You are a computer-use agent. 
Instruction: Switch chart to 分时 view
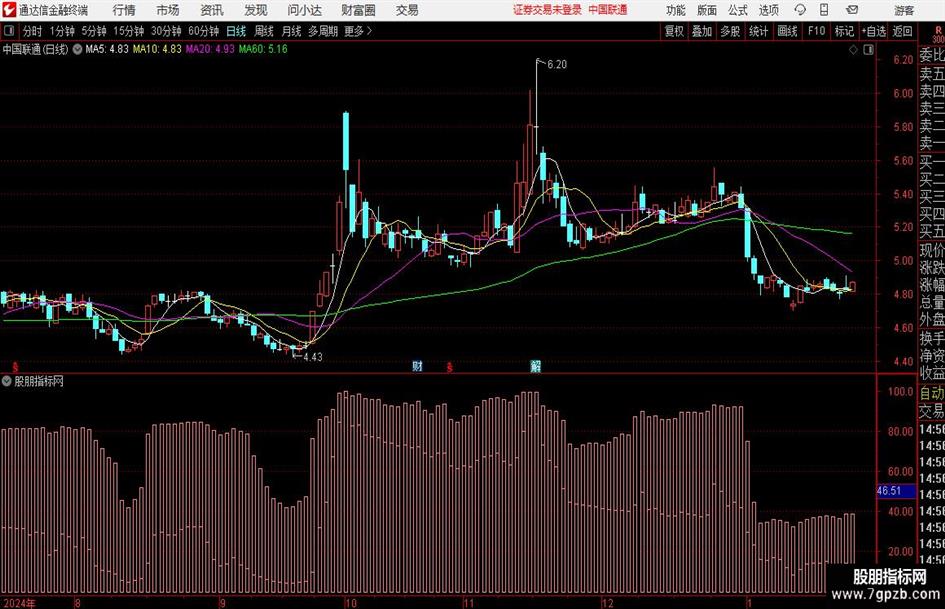point(32,31)
